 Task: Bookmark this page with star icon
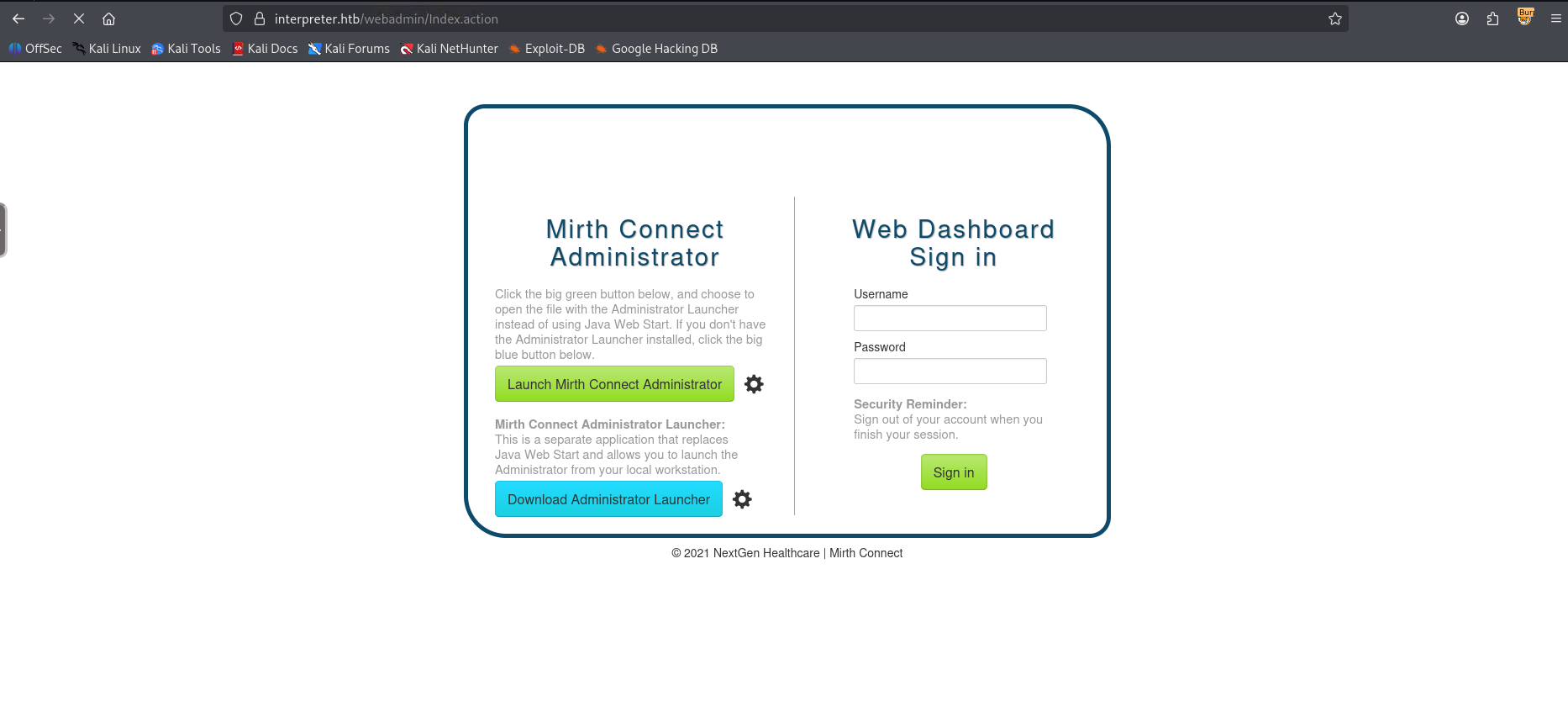click(x=1335, y=18)
